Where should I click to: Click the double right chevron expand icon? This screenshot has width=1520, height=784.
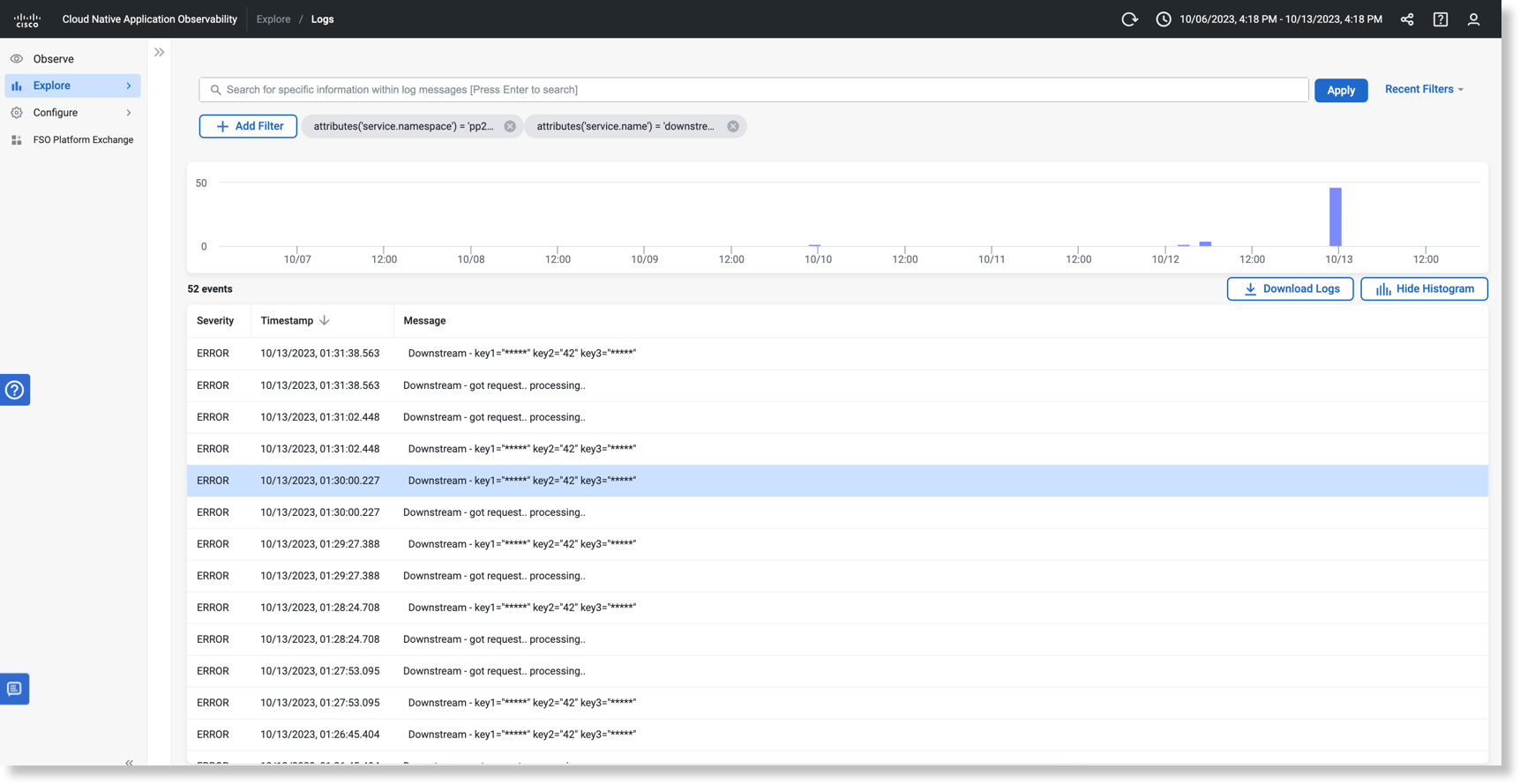(160, 53)
